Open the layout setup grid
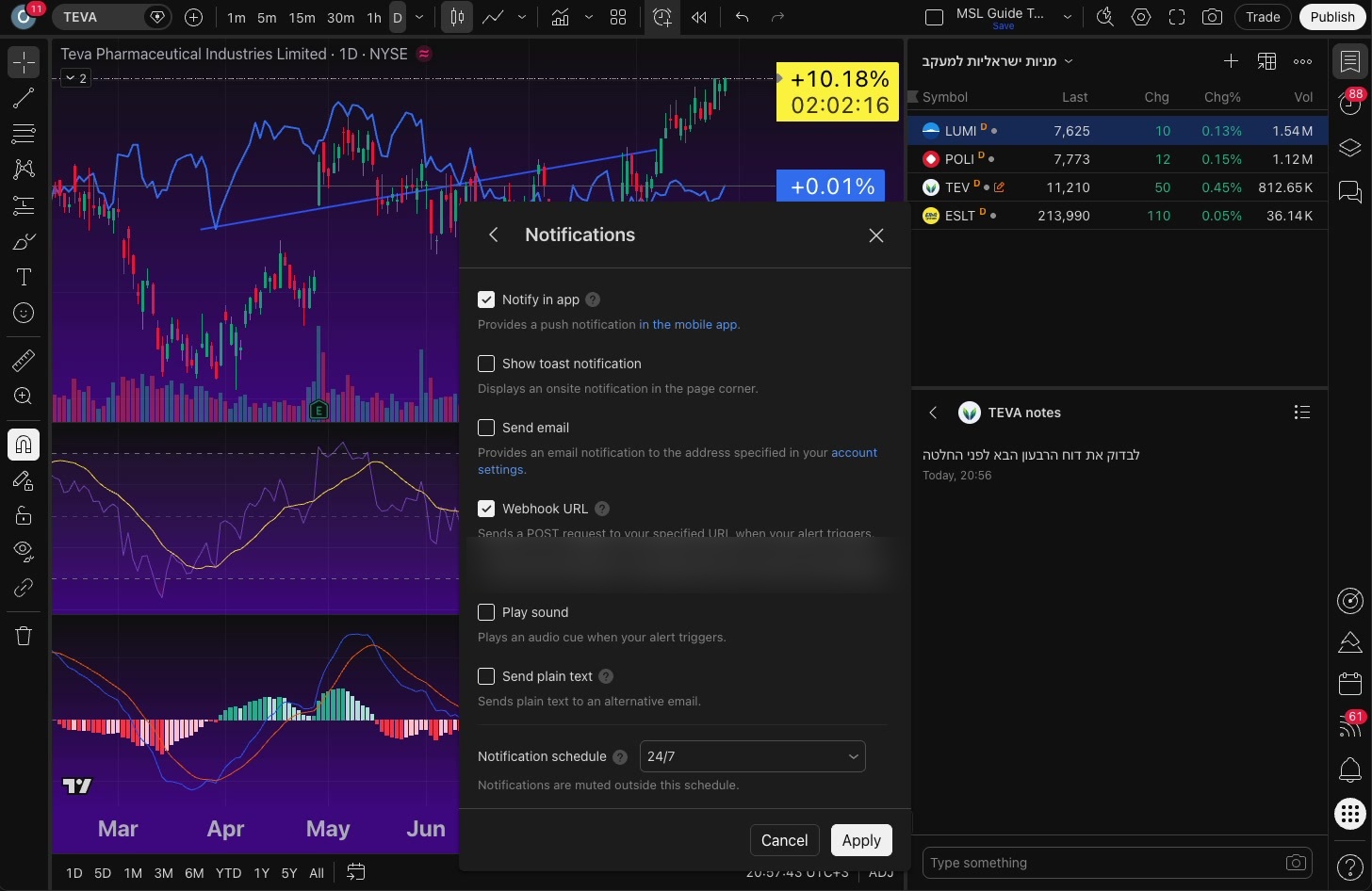 tap(618, 17)
